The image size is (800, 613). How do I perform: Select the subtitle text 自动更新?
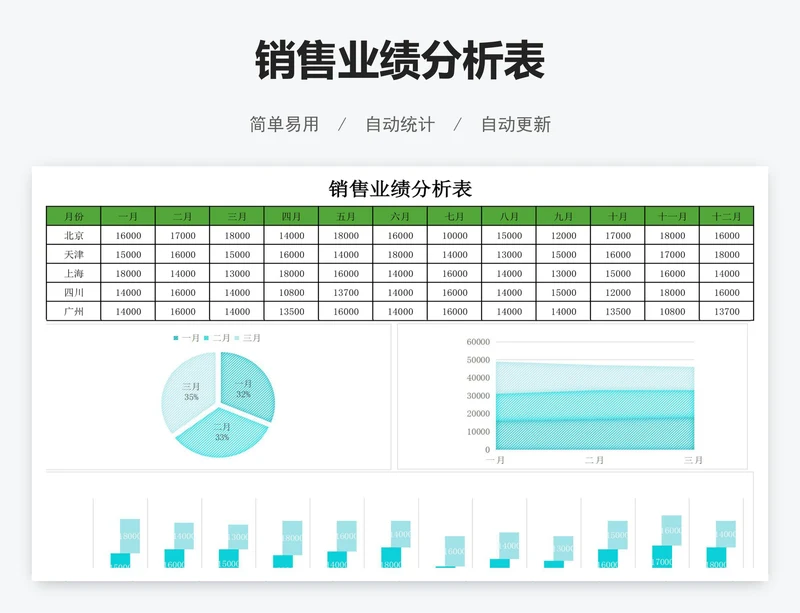tap(516, 125)
